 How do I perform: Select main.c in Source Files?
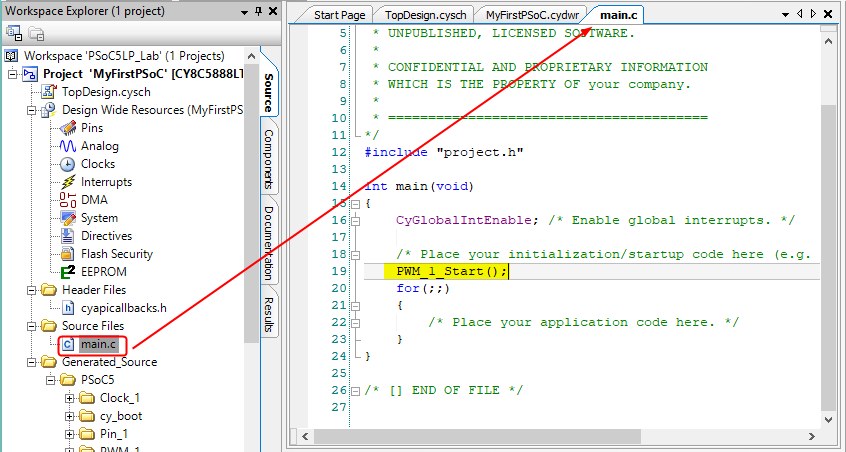[98, 344]
